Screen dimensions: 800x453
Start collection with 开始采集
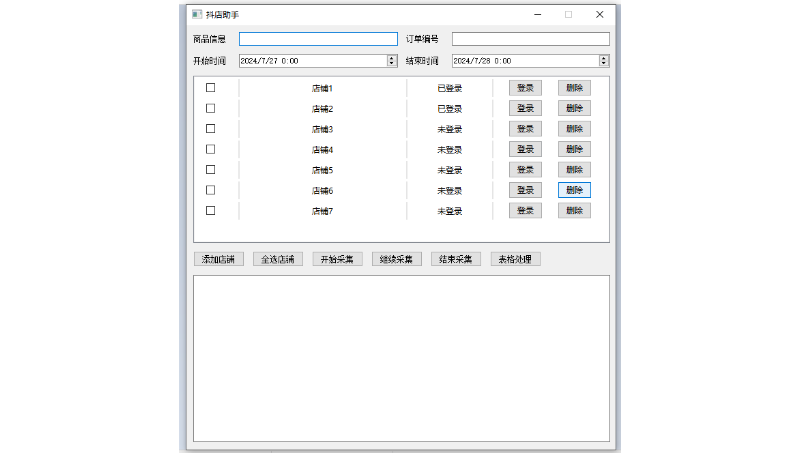tap(337, 259)
